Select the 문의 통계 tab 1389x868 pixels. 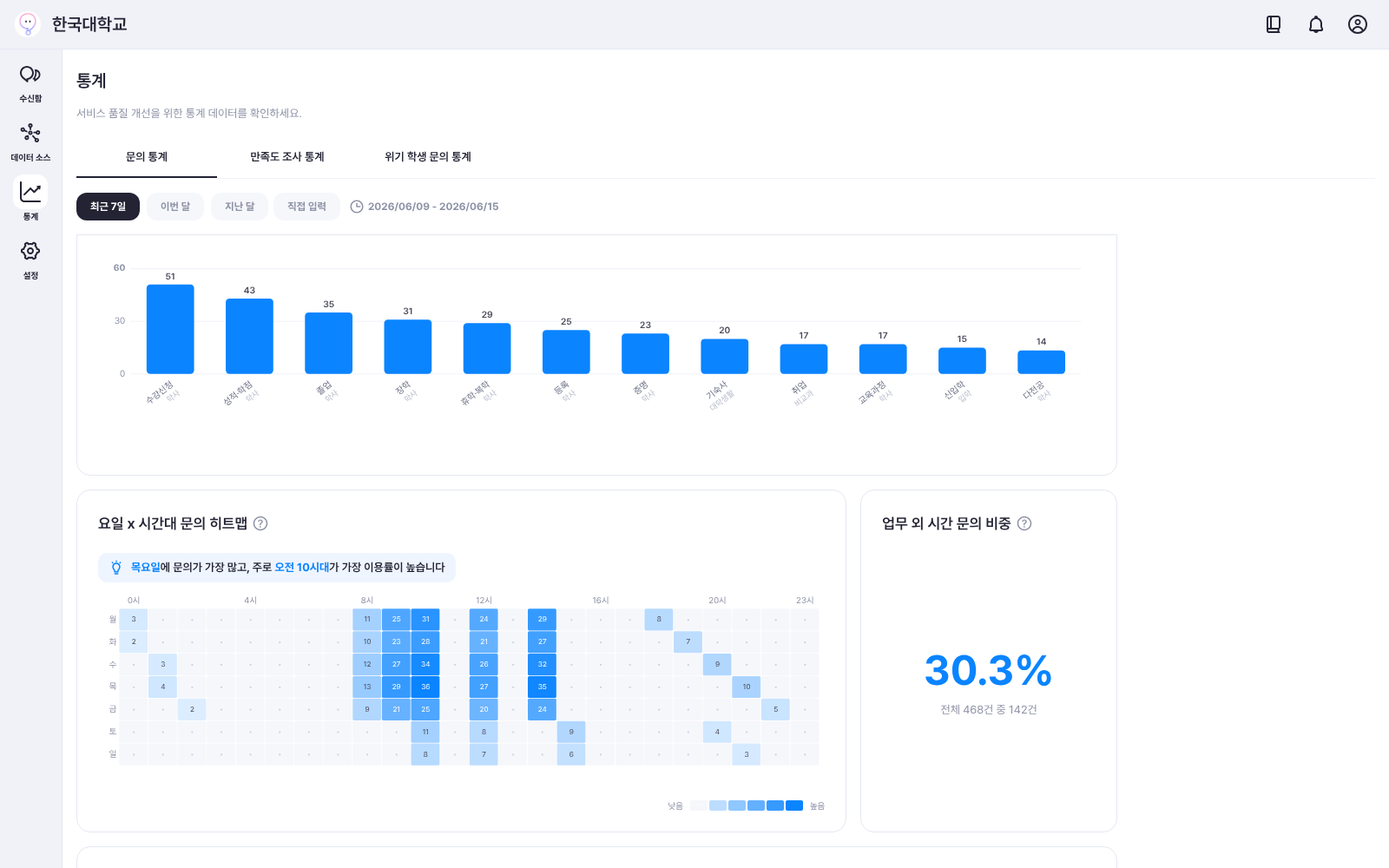click(147, 157)
